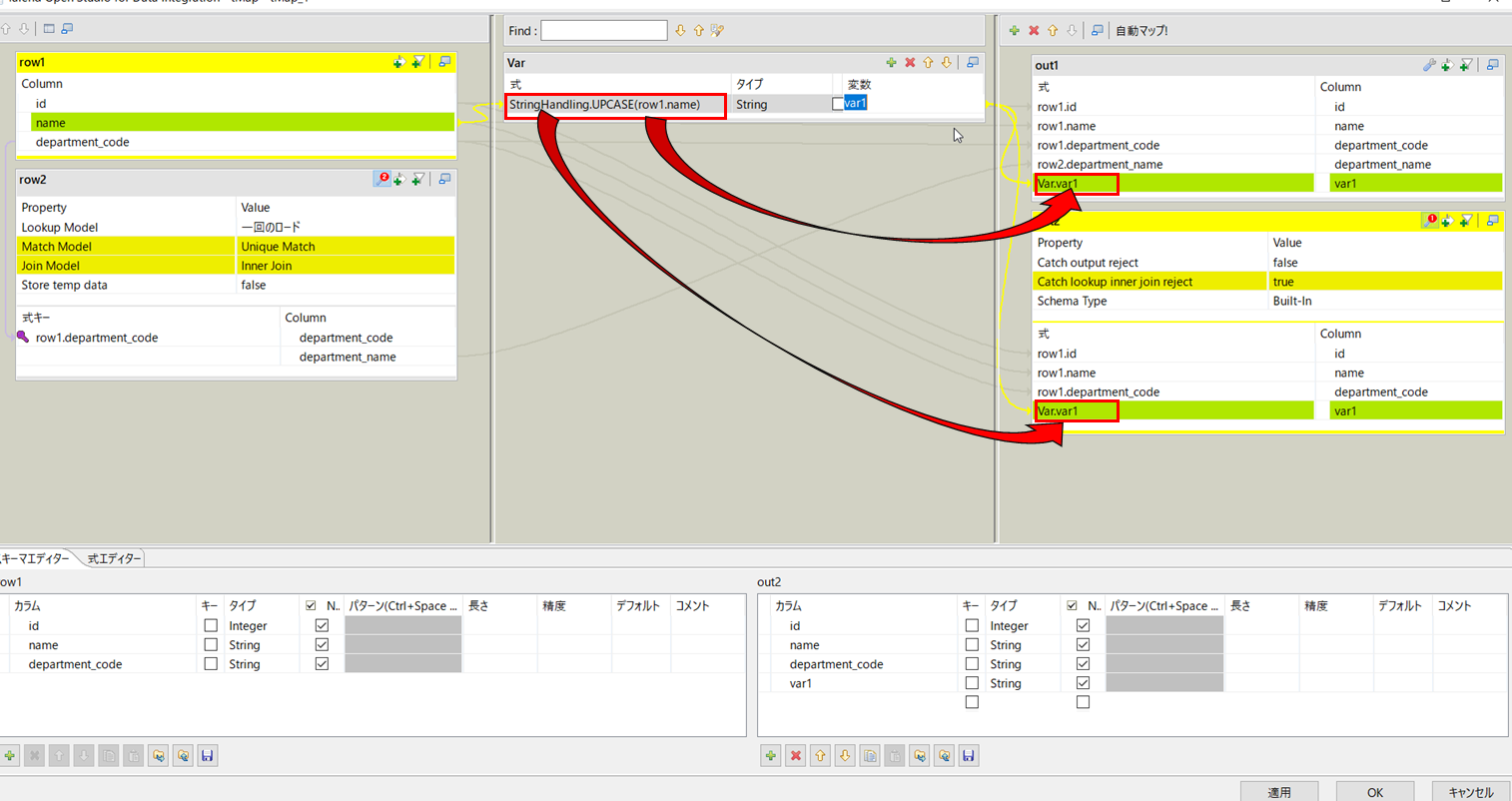Select the row2.department_name expression in out1
Screen dimensions: 1512x801
(1173, 165)
